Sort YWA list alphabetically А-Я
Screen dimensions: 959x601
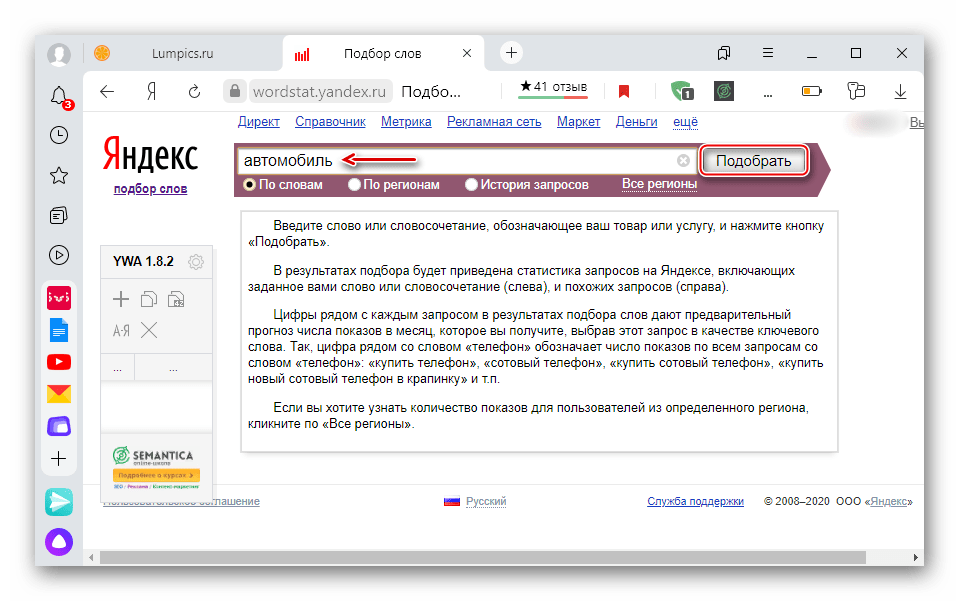click(x=121, y=331)
